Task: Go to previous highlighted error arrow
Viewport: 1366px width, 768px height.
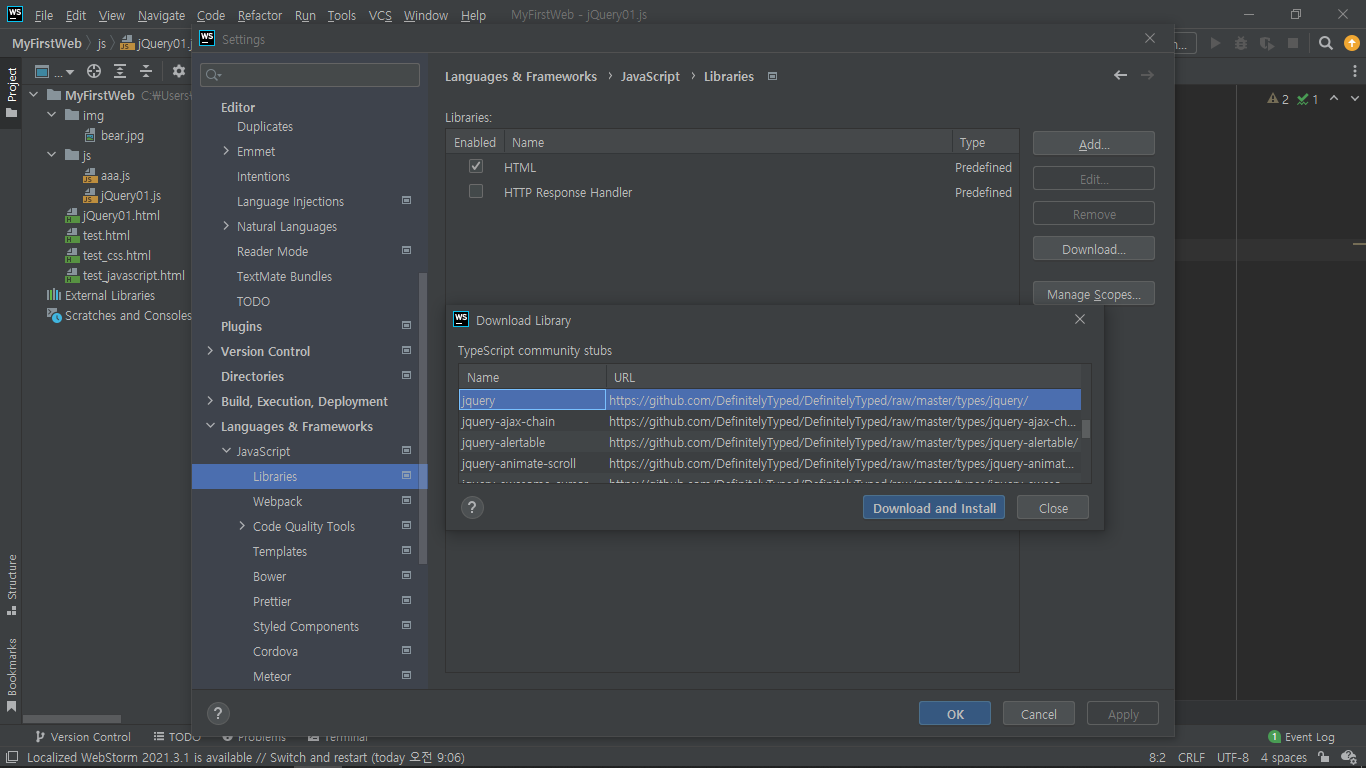Action: 1334,99
